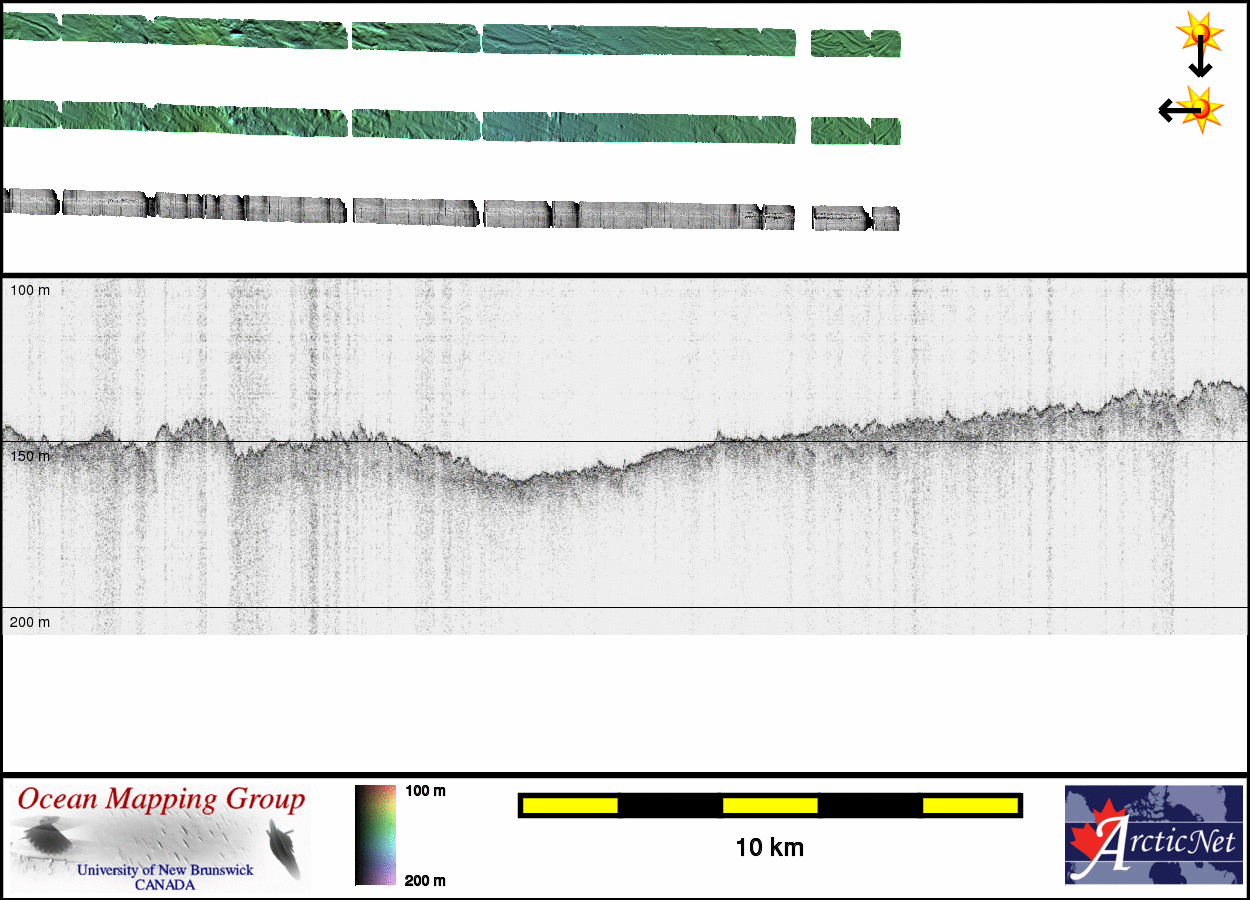The image size is (1250, 900).
Task: Click the 100 m depth label in profile
Action: click(30, 290)
